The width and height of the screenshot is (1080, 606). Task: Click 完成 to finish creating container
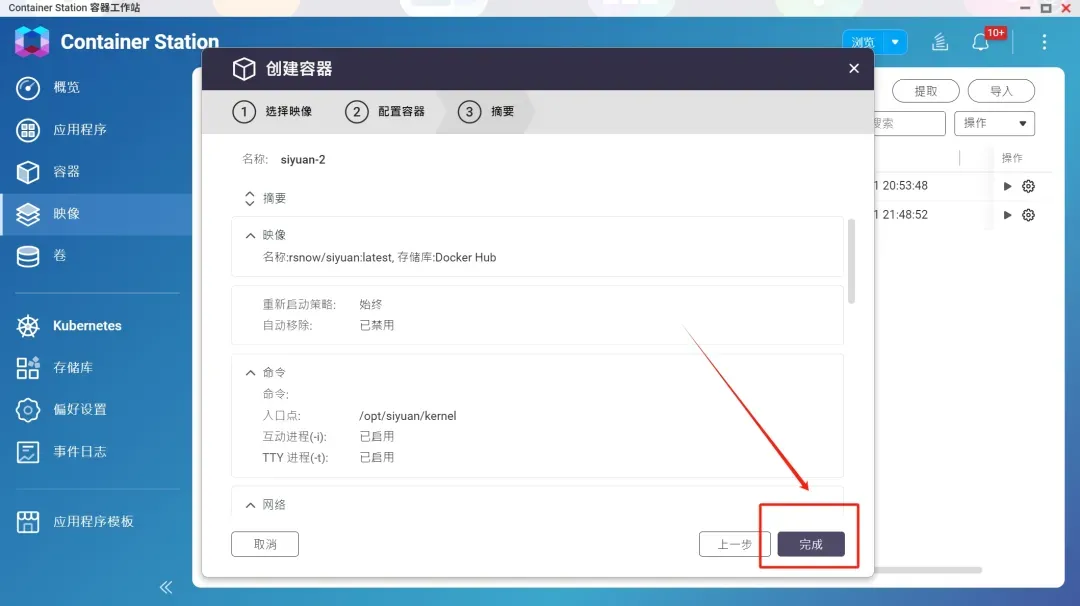click(811, 544)
